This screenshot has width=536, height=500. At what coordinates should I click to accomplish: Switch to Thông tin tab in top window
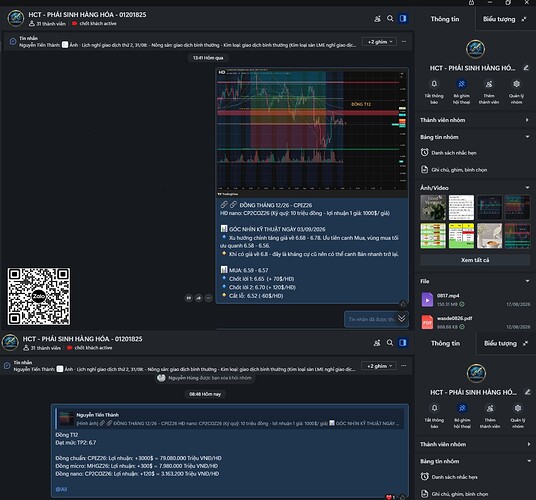[445, 19]
